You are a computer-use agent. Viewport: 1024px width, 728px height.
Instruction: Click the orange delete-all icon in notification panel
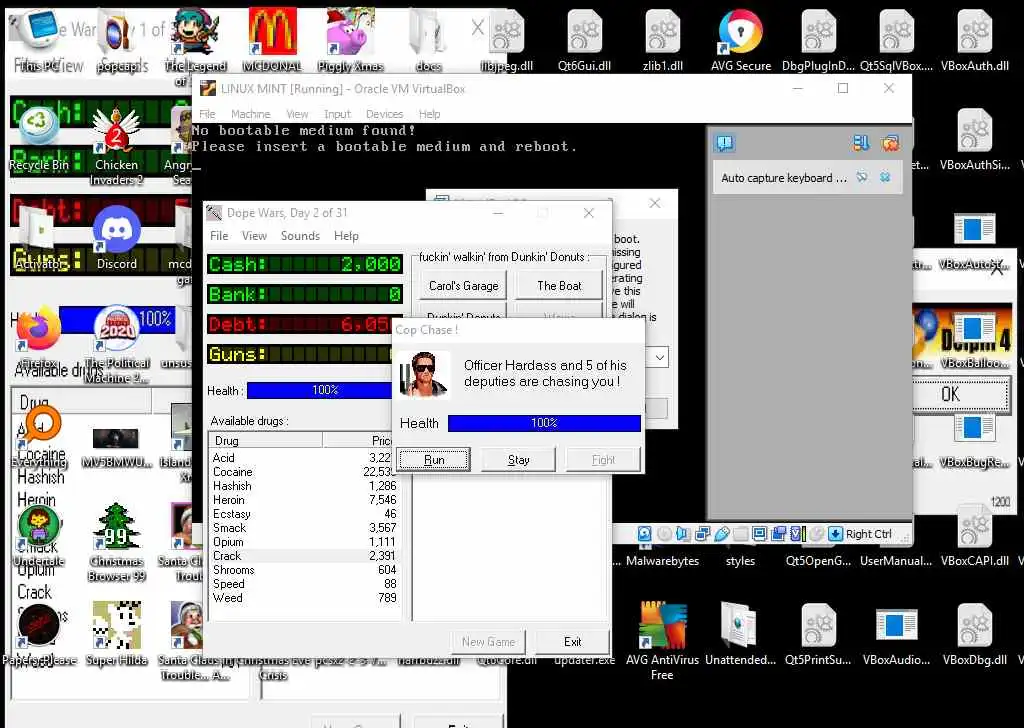890,143
